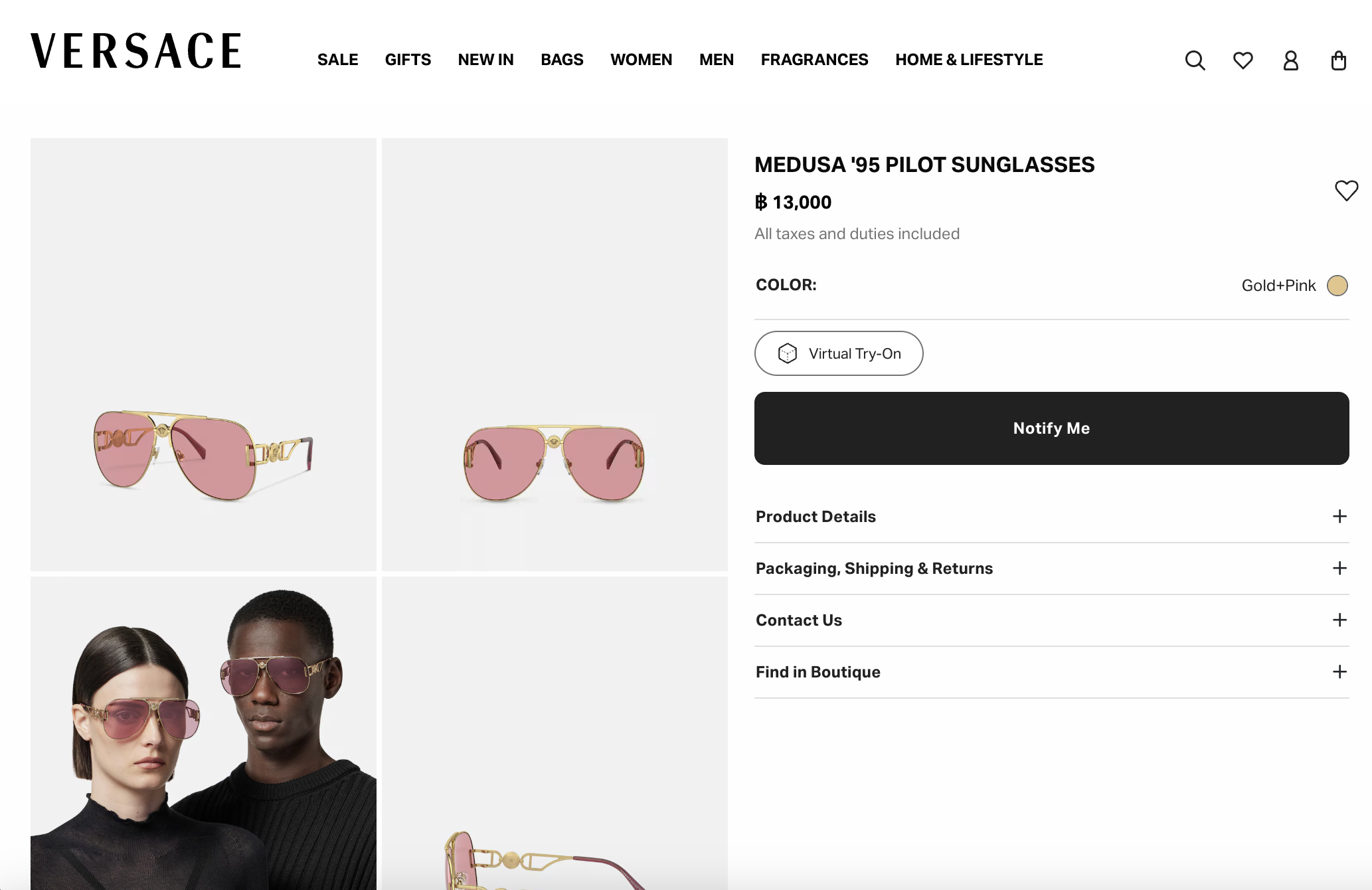This screenshot has width=1372, height=890.
Task: Expand the Product Details section
Action: [1341, 516]
